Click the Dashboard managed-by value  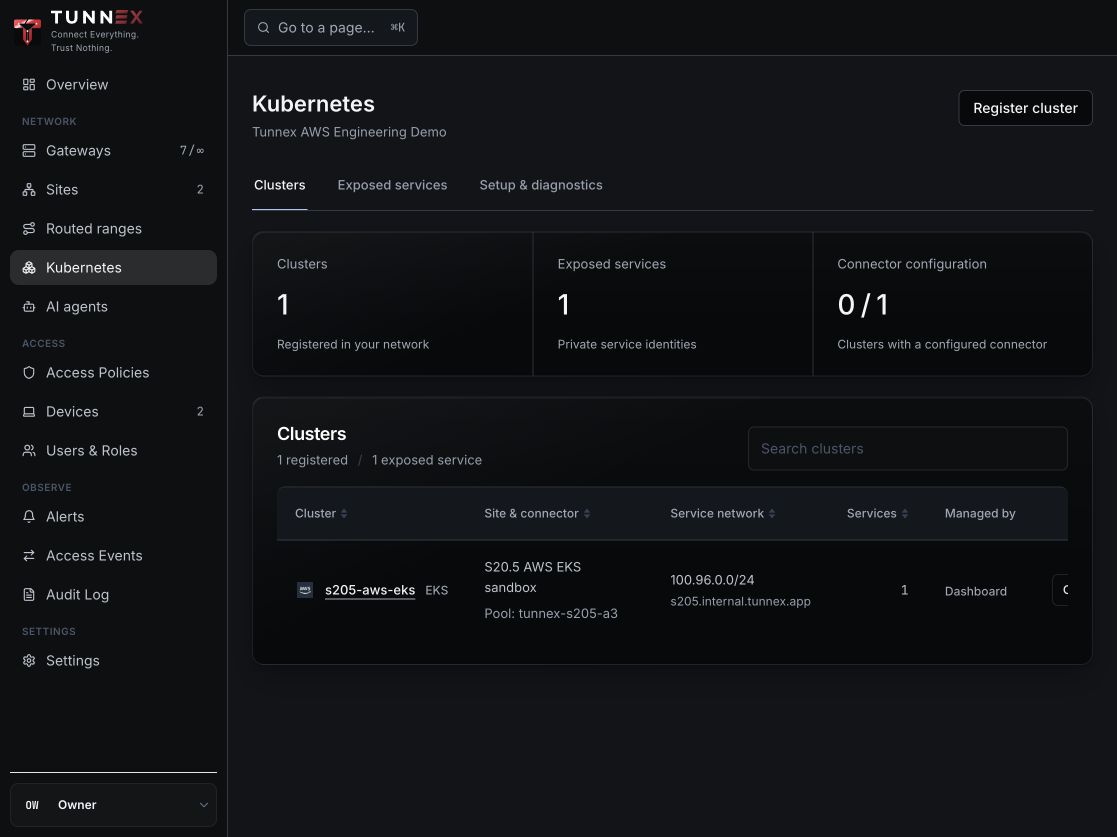point(975,591)
